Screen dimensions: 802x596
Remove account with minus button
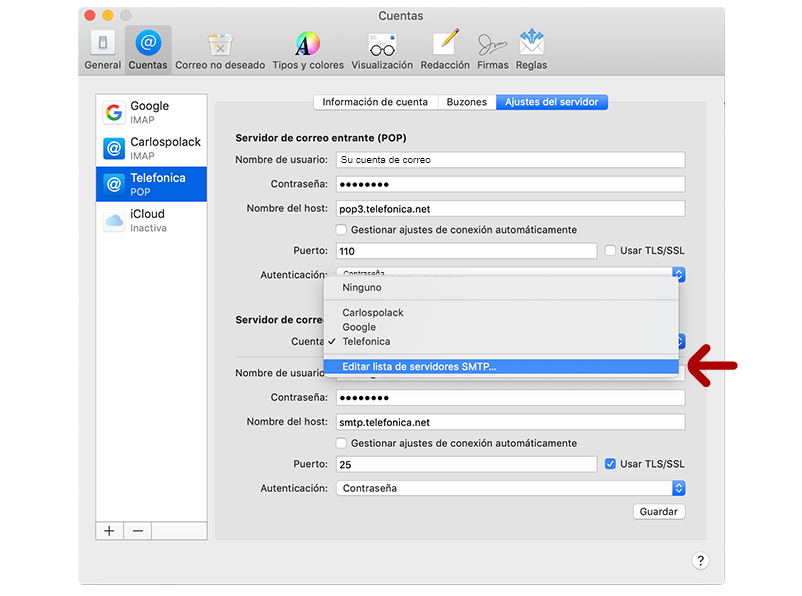(138, 531)
